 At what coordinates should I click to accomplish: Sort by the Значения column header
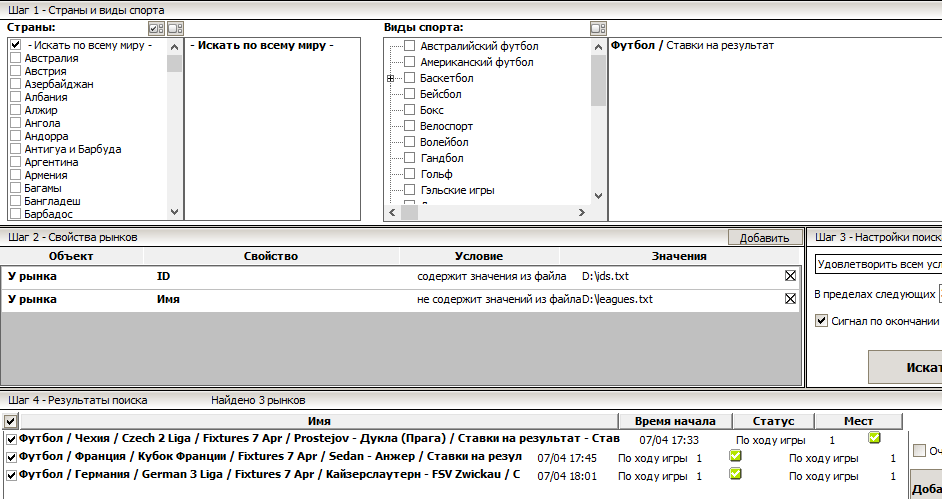coord(679,256)
